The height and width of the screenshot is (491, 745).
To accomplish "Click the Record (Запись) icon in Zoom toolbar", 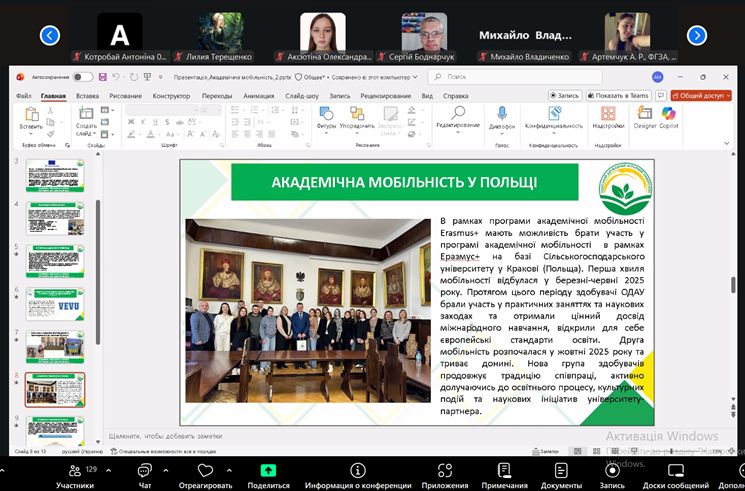I will pyautogui.click(x=611, y=468).
